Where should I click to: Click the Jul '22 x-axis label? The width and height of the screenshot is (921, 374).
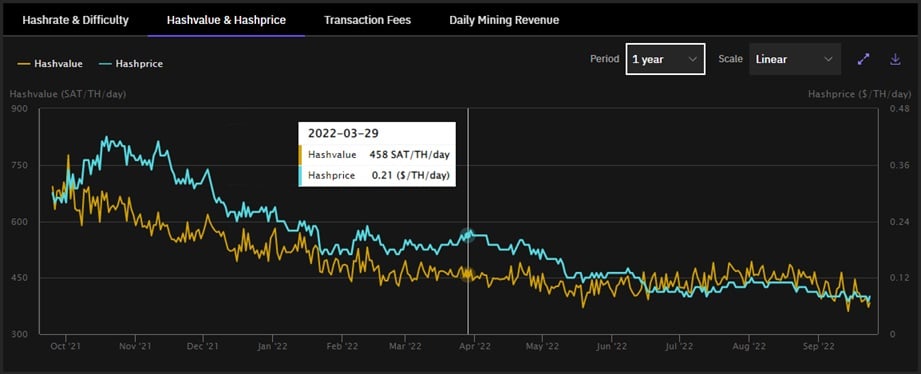(679, 346)
